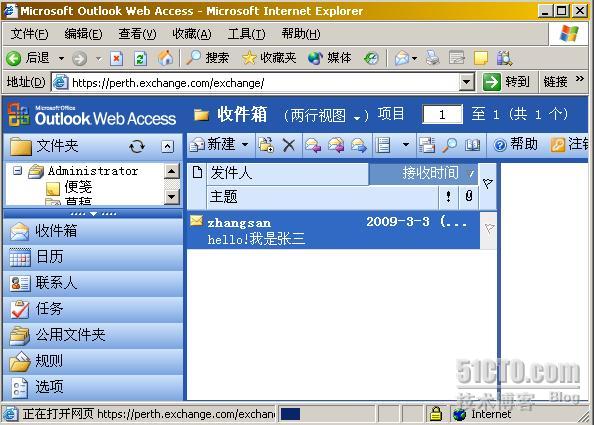
Task: Sort by Received time (接收时间) header
Action: click(x=424, y=173)
